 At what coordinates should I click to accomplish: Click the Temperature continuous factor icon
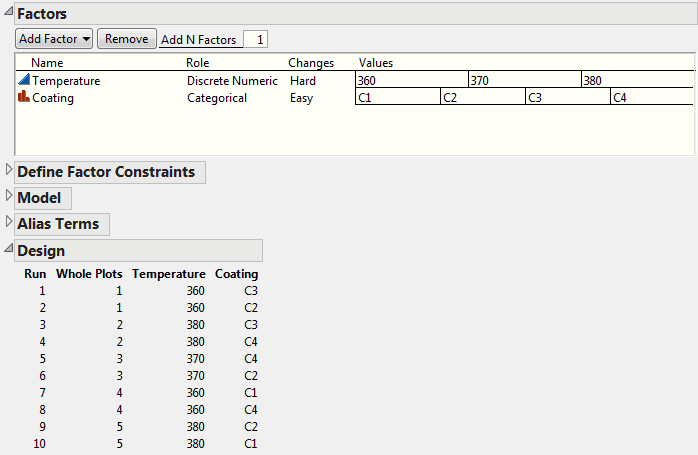click(24, 80)
